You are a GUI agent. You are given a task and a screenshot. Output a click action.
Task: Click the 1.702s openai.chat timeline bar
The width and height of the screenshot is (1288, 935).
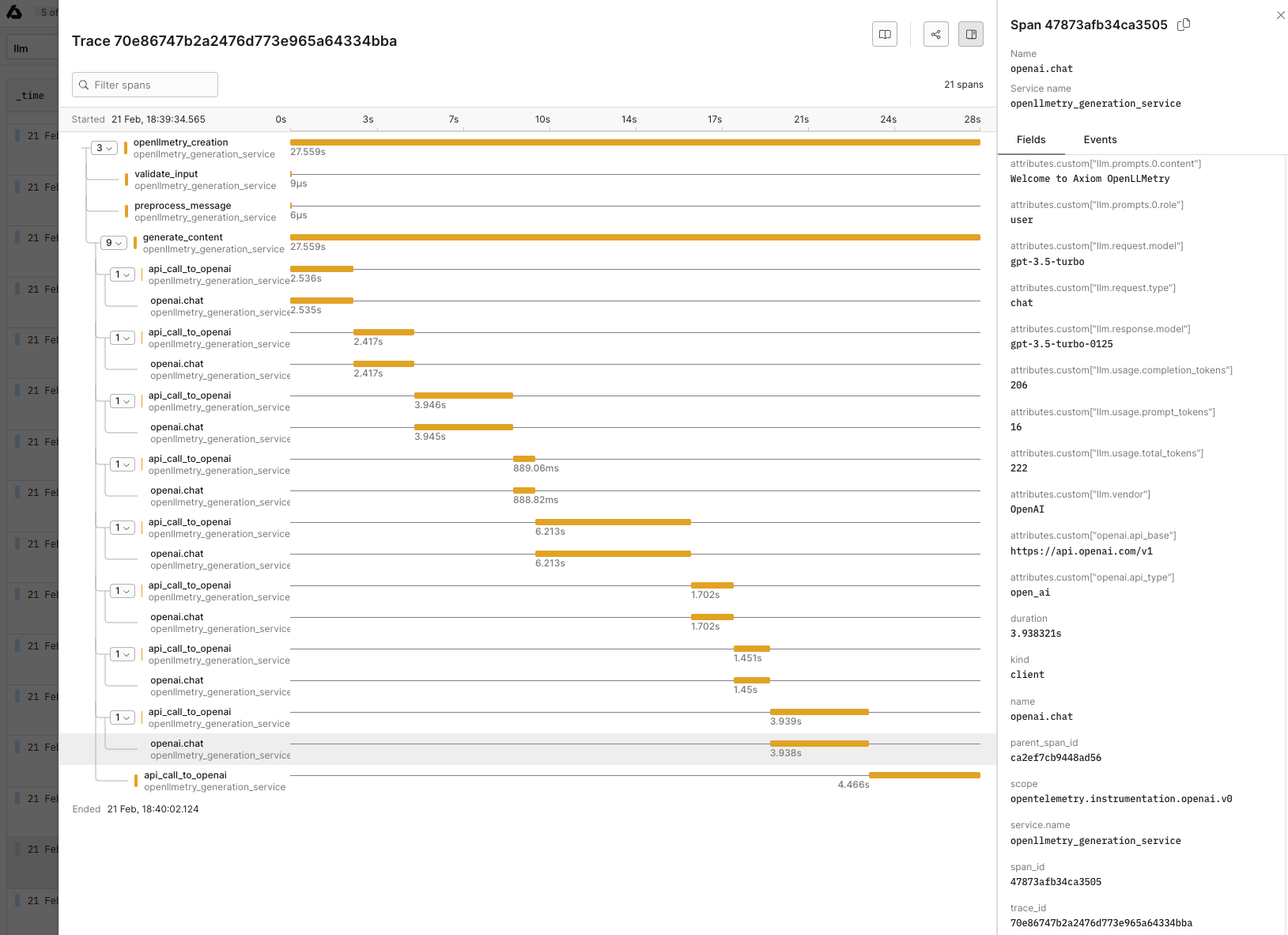click(712, 617)
